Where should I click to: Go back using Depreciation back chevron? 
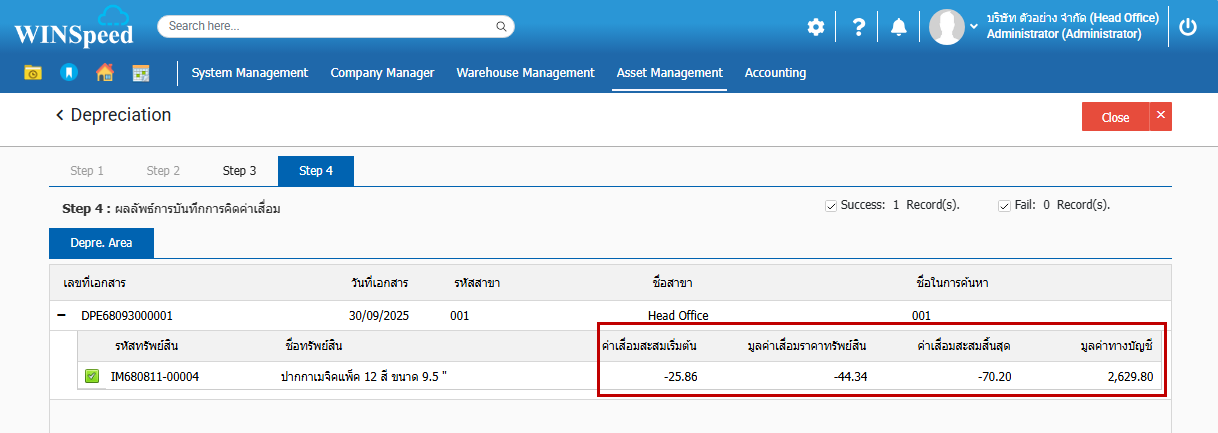60,115
